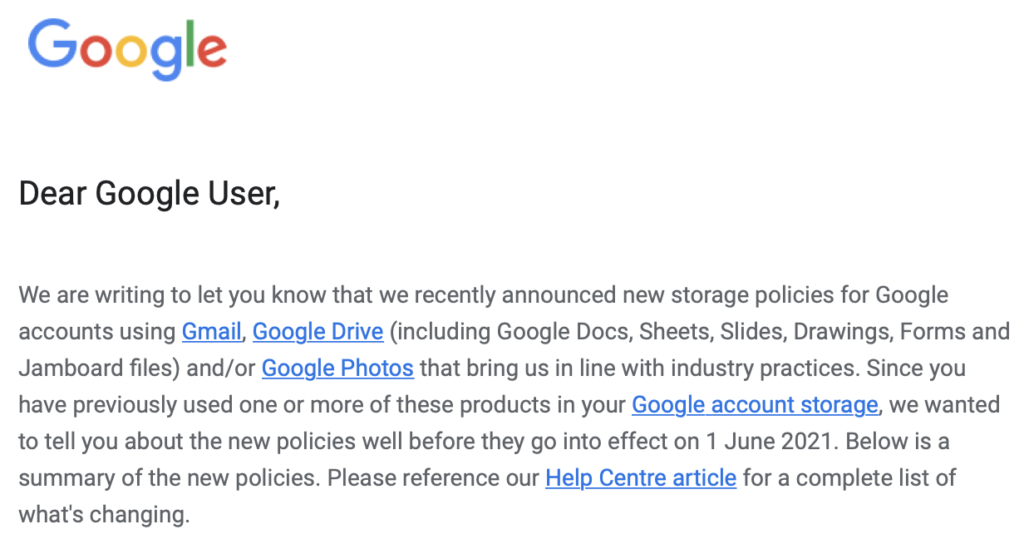
Task: Click the yellow letter o in logo
Action: 133,51
